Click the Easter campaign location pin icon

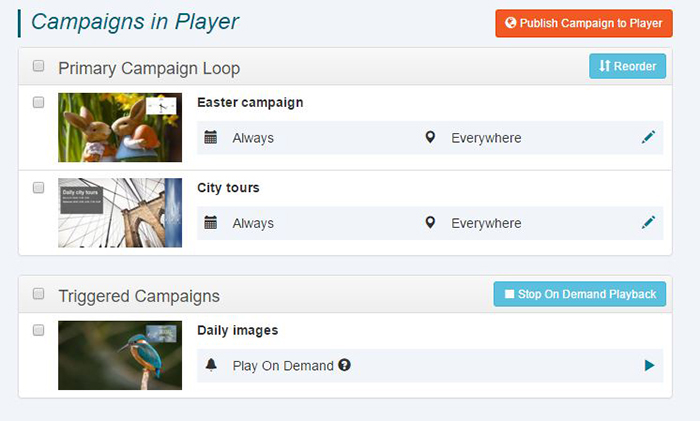click(430, 137)
